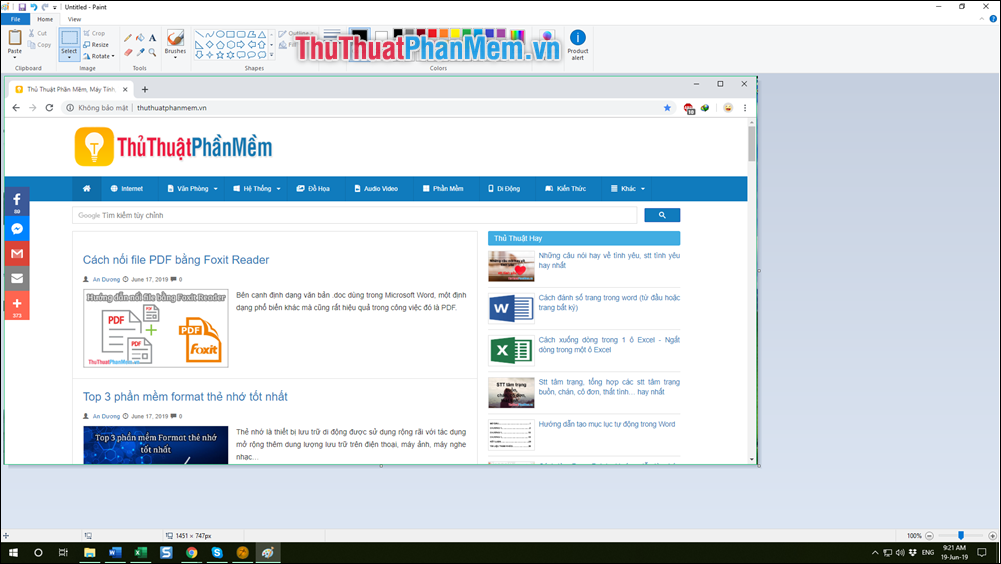This screenshot has height=564, width=1001.
Task: Expand the Brushes dropdown
Action: click(175, 57)
